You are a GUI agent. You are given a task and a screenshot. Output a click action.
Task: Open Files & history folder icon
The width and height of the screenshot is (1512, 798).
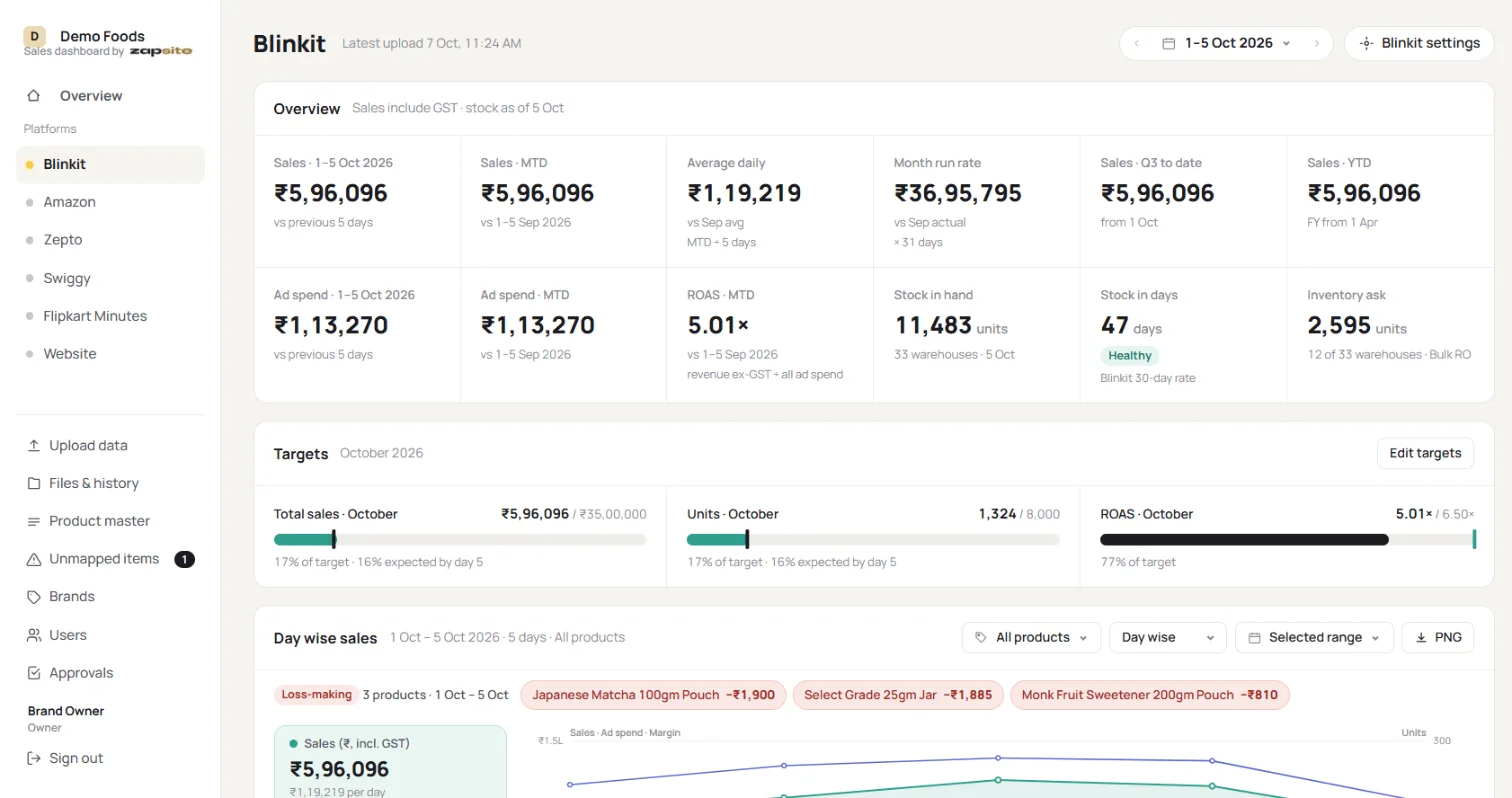coord(34,483)
